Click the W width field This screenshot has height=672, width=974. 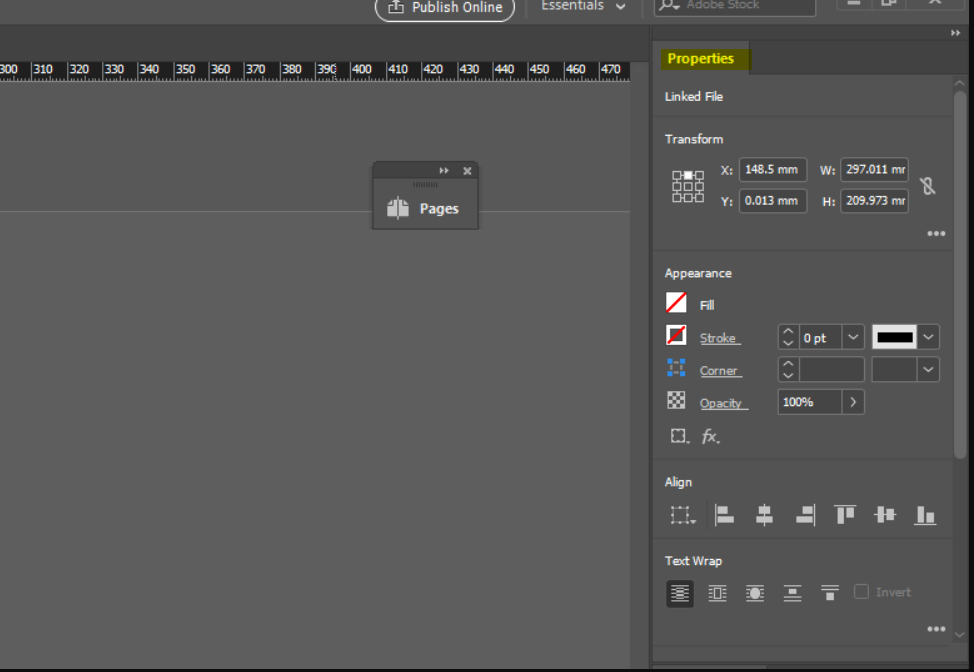point(874,170)
